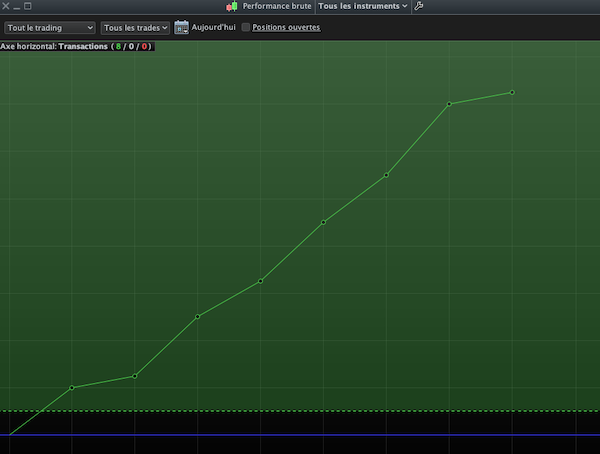Click the second-to-last point on the curve

(449, 103)
